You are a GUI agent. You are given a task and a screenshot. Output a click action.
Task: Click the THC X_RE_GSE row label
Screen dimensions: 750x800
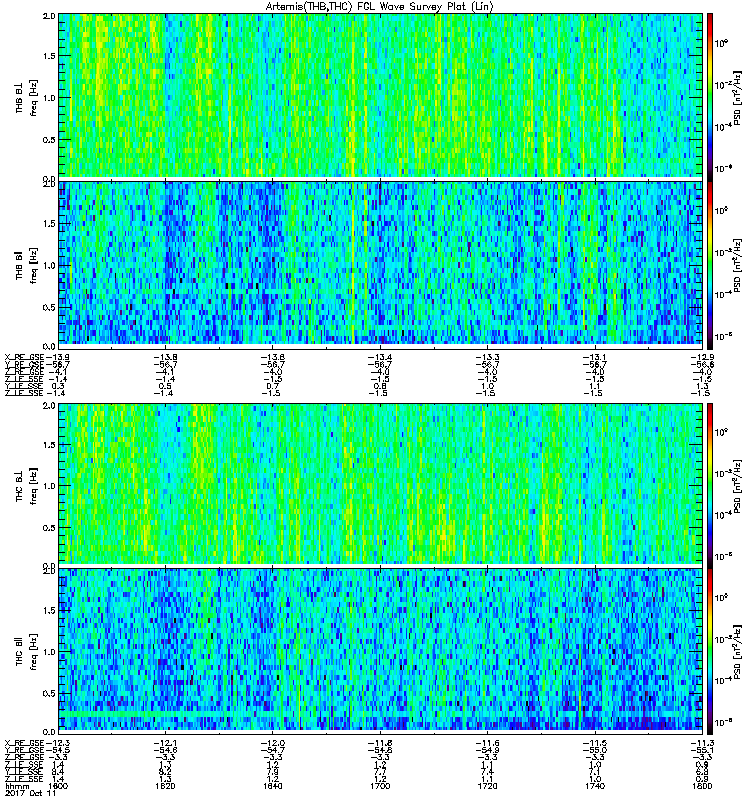click(x=24, y=743)
